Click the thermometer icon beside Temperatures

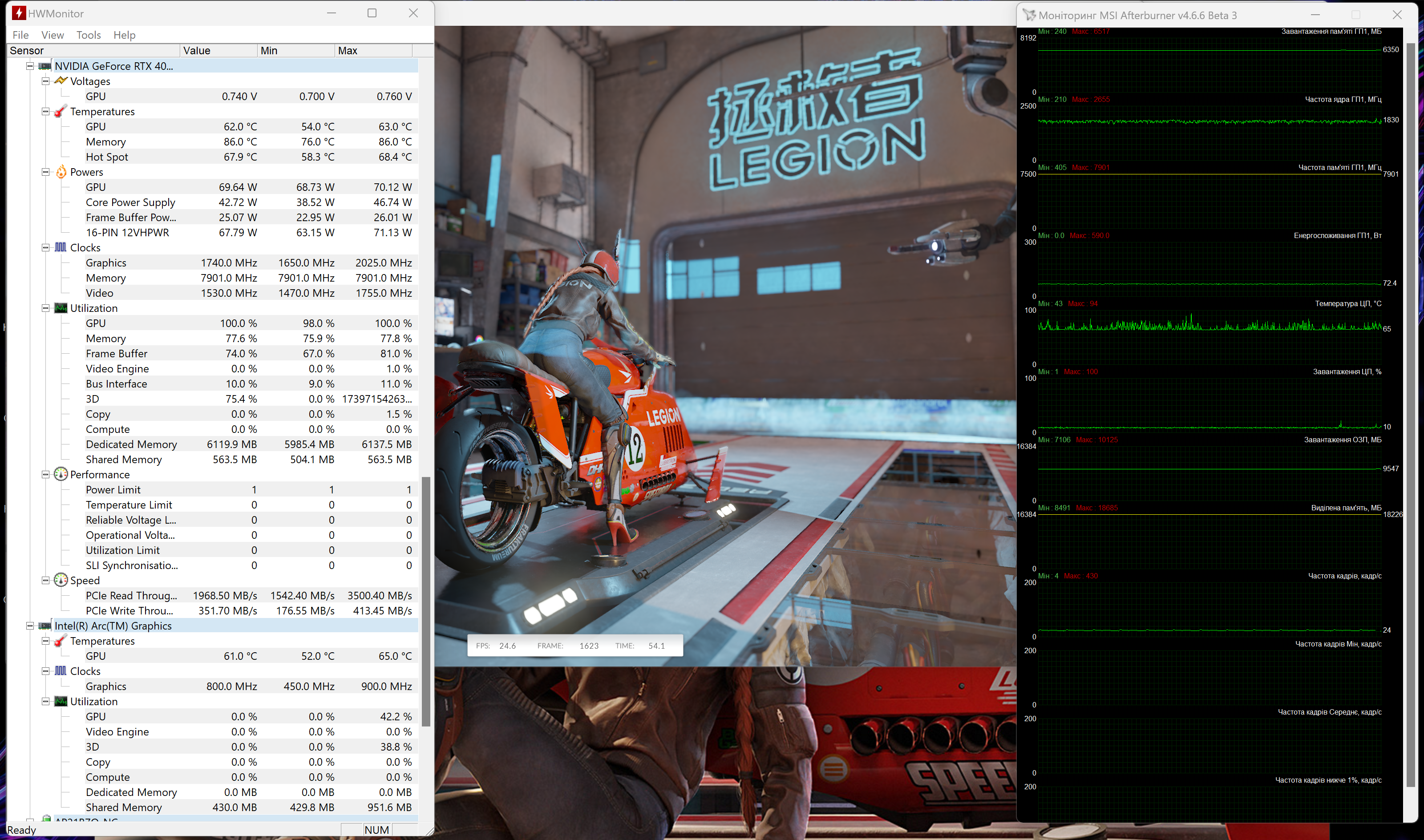60,112
